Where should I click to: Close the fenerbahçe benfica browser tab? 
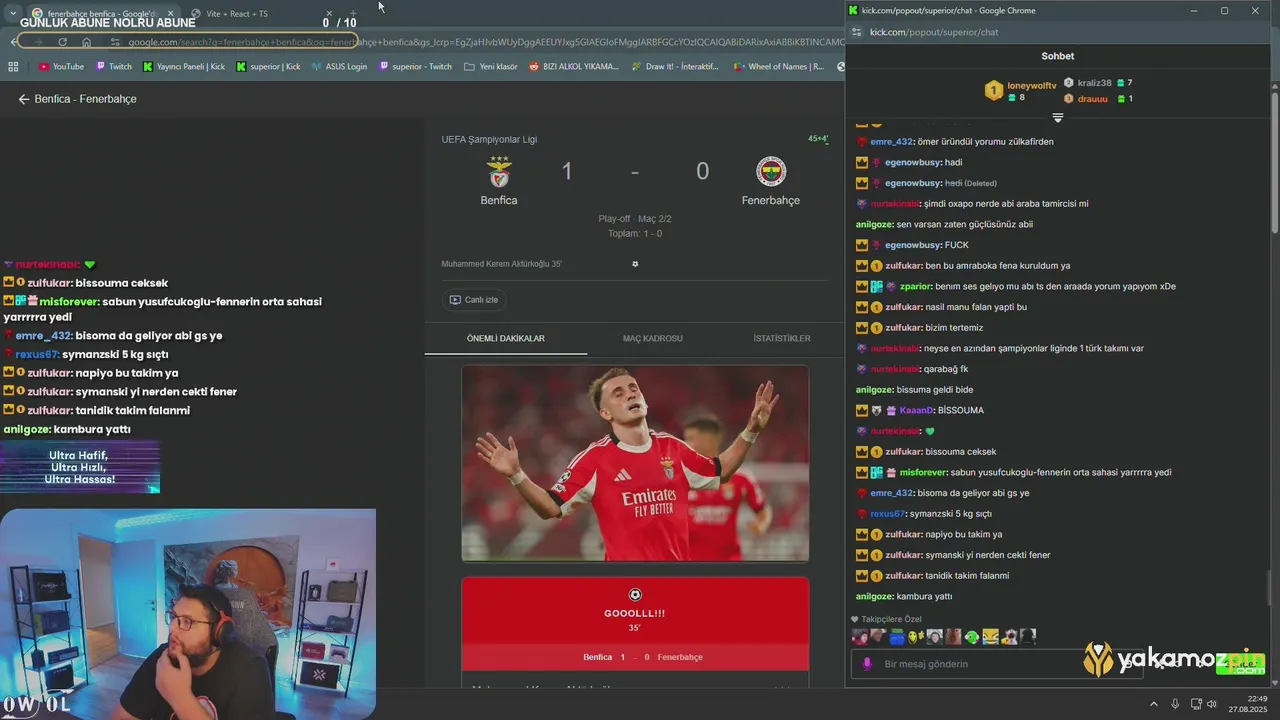tap(170, 14)
